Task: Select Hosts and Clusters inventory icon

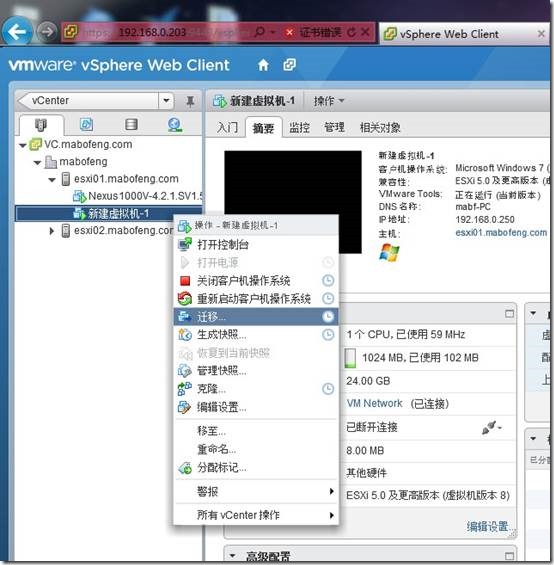Action: tap(41, 125)
